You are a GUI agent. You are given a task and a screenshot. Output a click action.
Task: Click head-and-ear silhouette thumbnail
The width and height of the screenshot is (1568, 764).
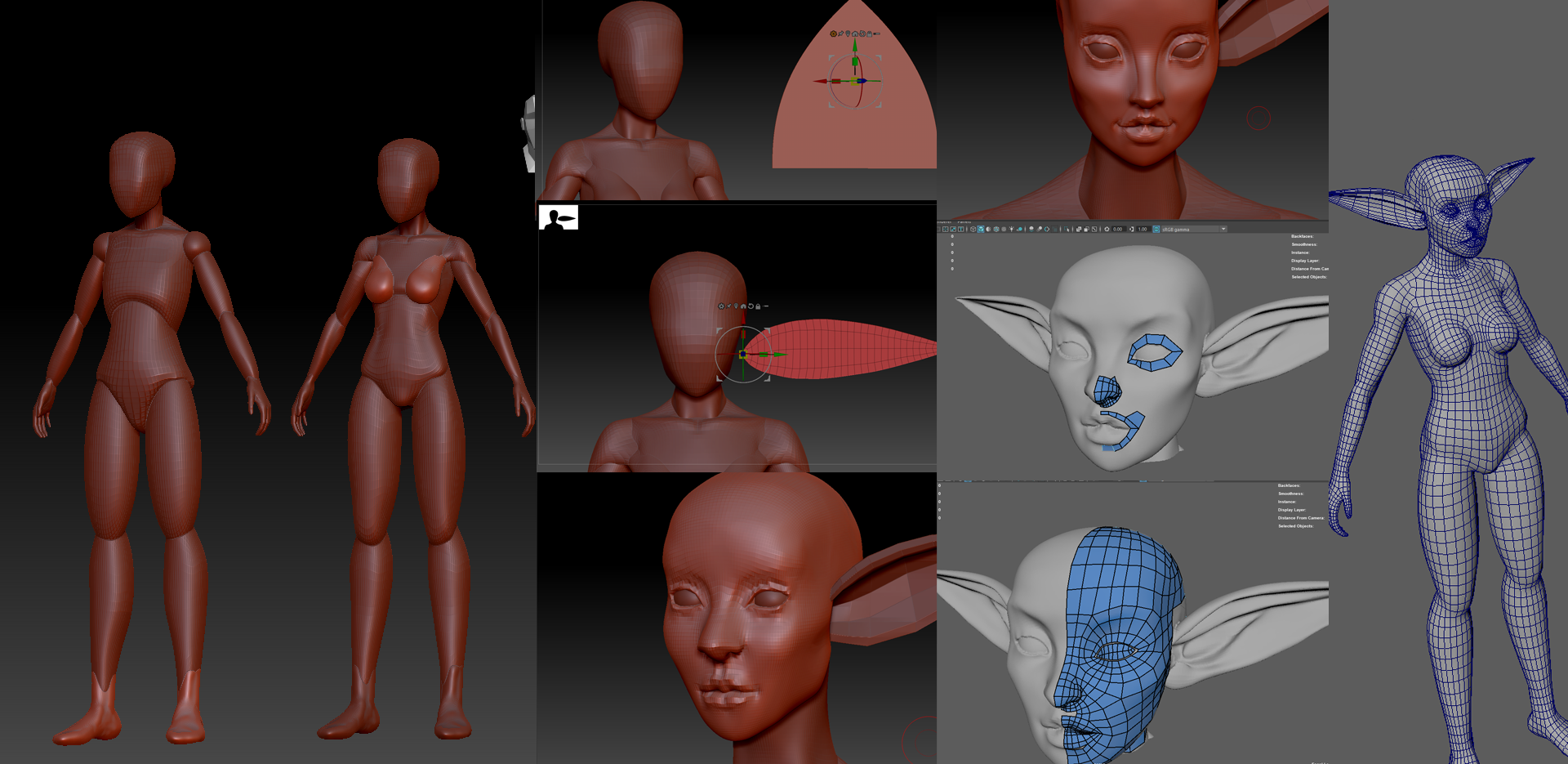pos(559,217)
